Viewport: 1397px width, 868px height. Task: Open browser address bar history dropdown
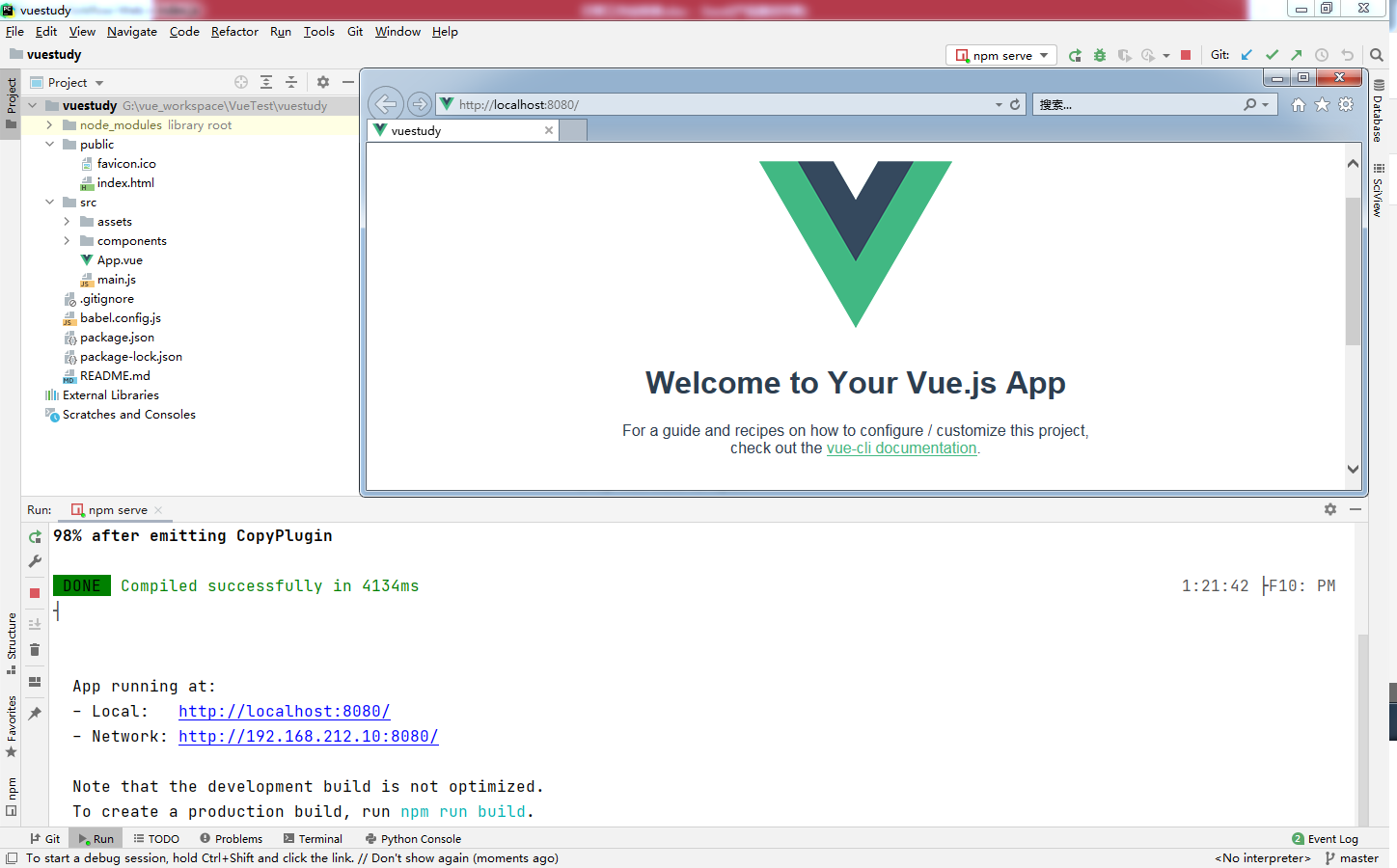pyautogui.click(x=999, y=104)
